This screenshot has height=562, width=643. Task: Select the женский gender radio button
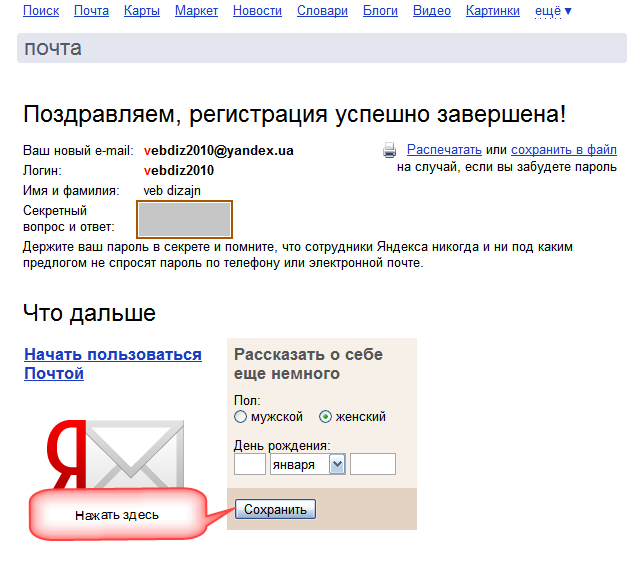(325, 417)
